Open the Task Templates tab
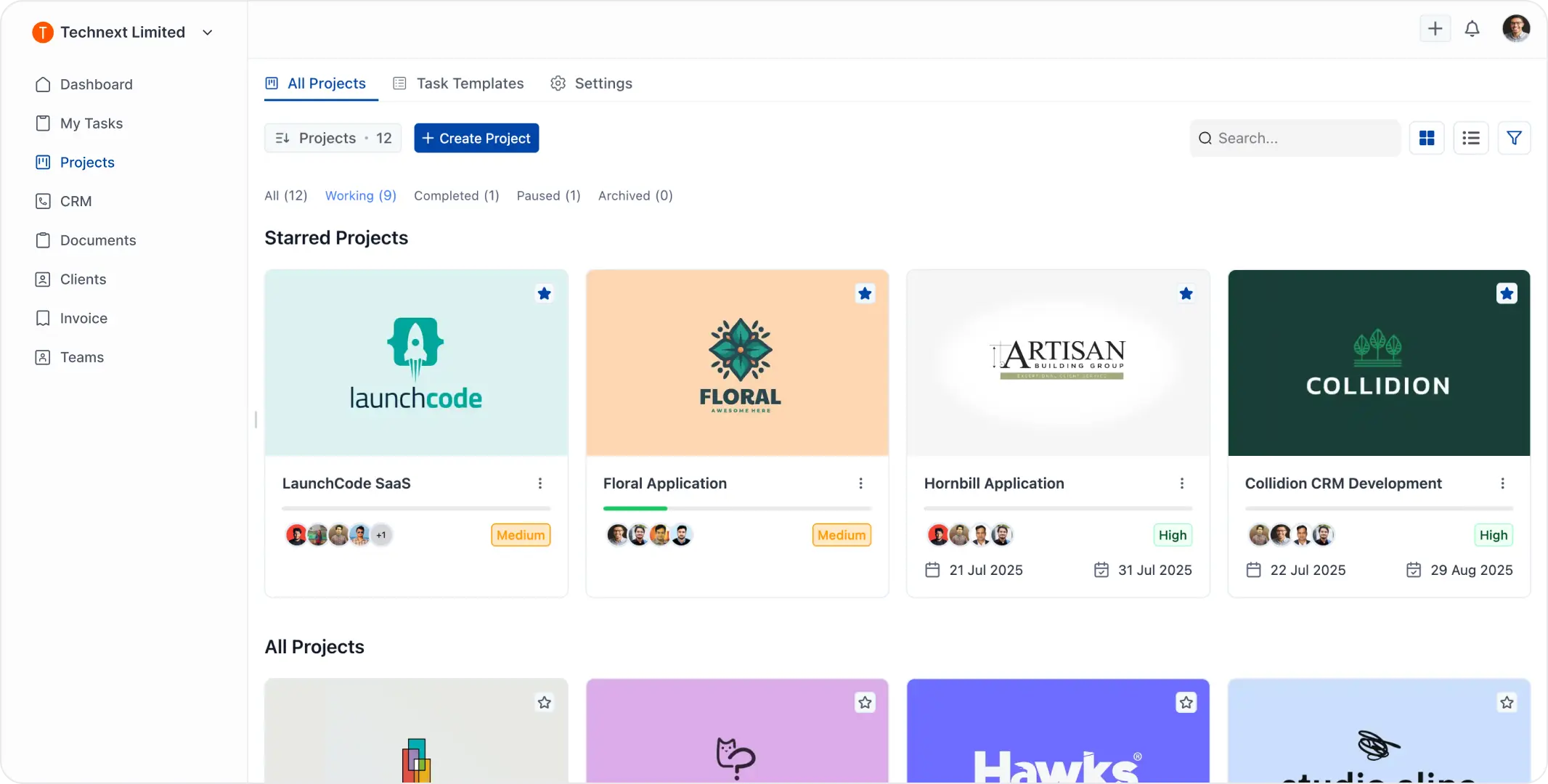1548x784 pixels. point(457,83)
